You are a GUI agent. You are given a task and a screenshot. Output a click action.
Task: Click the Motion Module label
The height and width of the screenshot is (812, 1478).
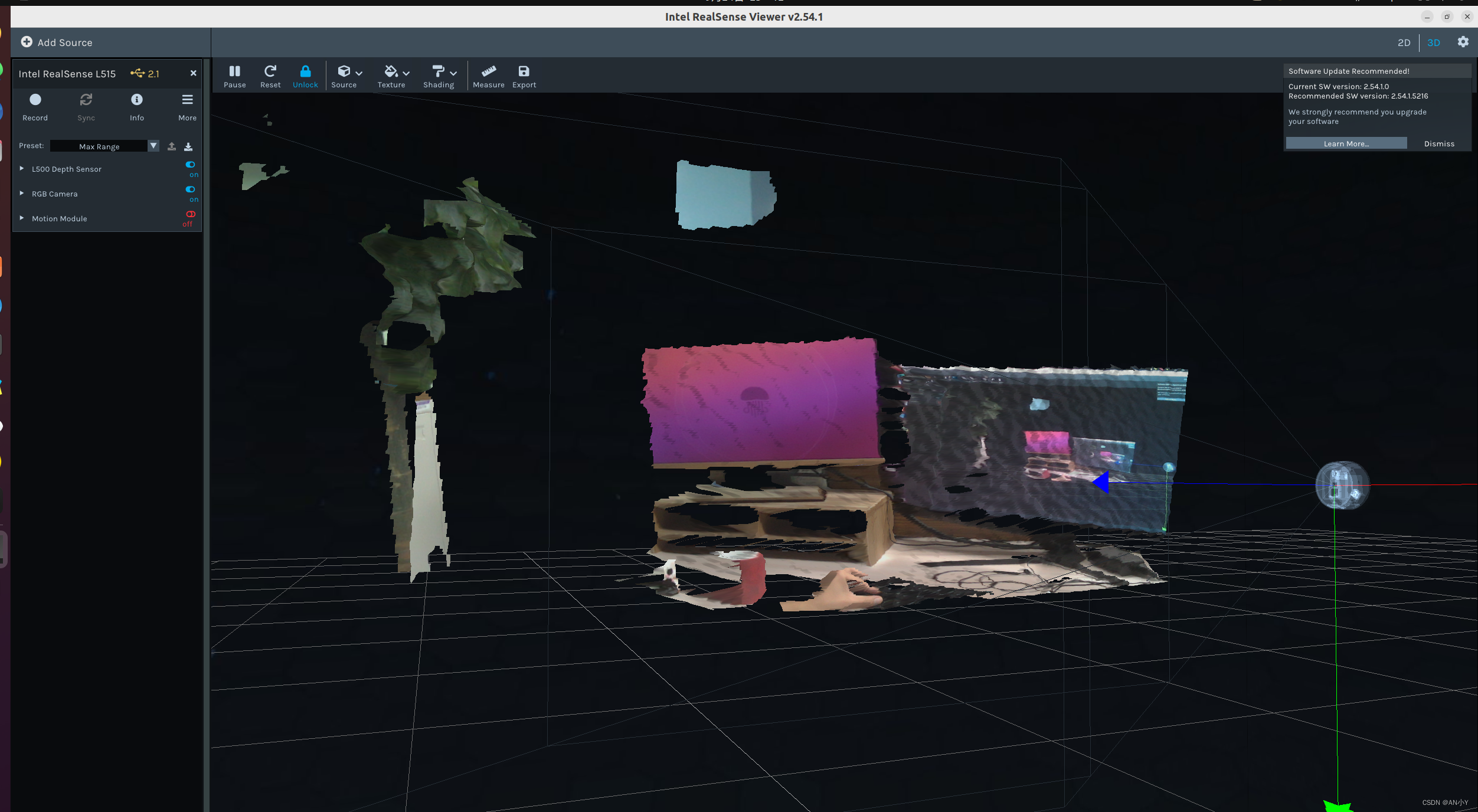tap(60, 218)
